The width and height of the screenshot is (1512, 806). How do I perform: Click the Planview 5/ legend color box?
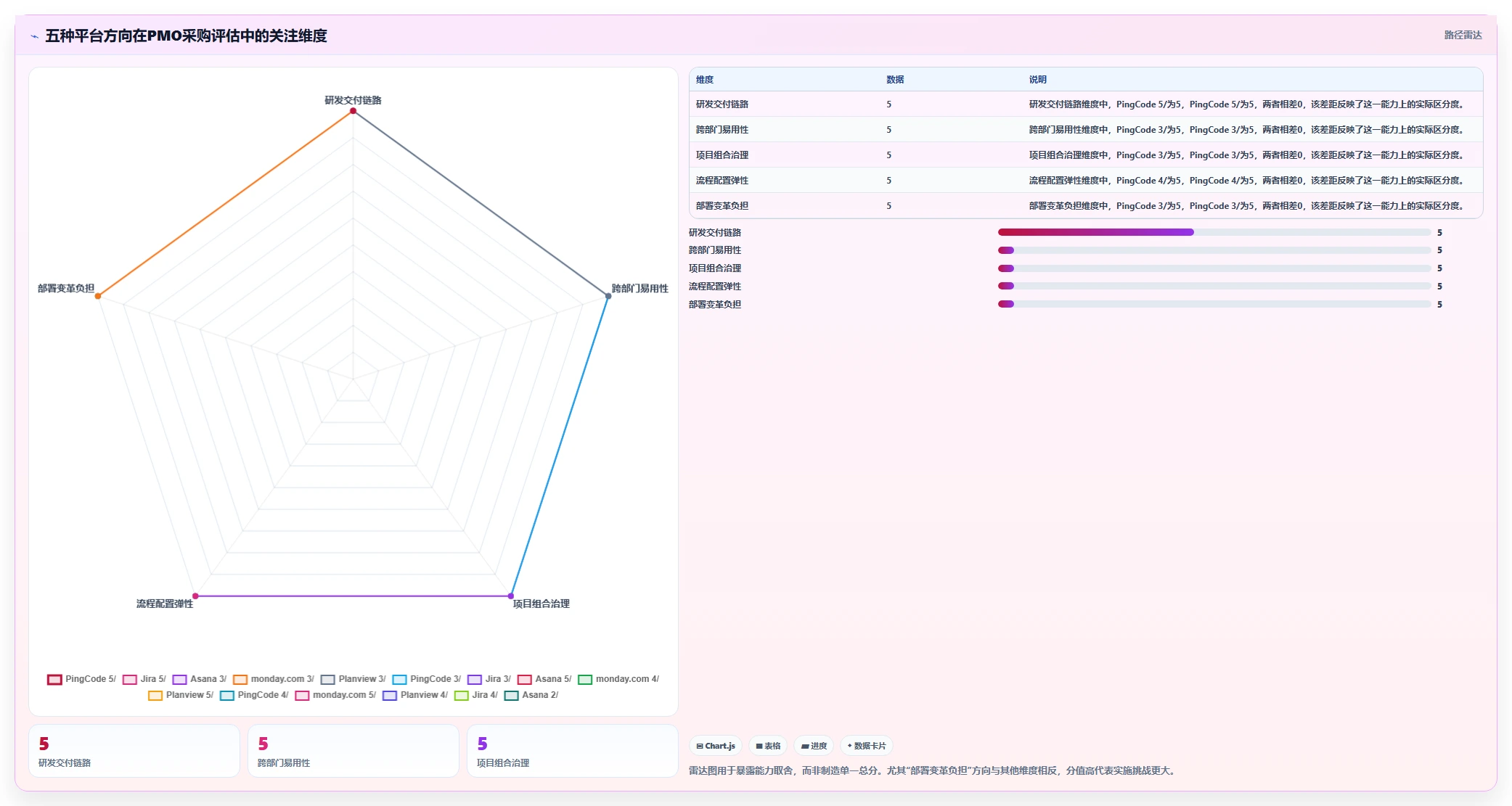(155, 696)
